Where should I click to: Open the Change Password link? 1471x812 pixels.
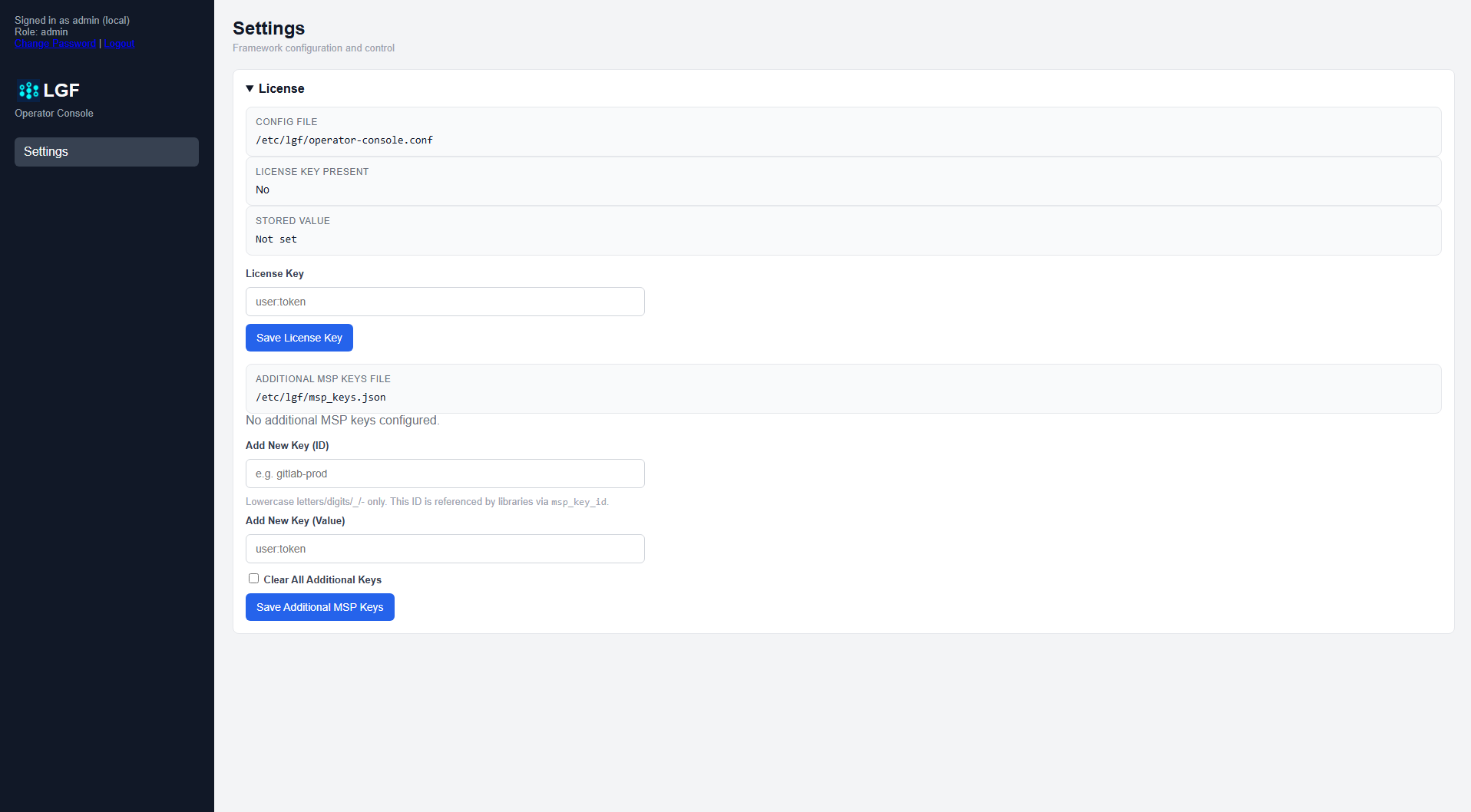(x=55, y=44)
